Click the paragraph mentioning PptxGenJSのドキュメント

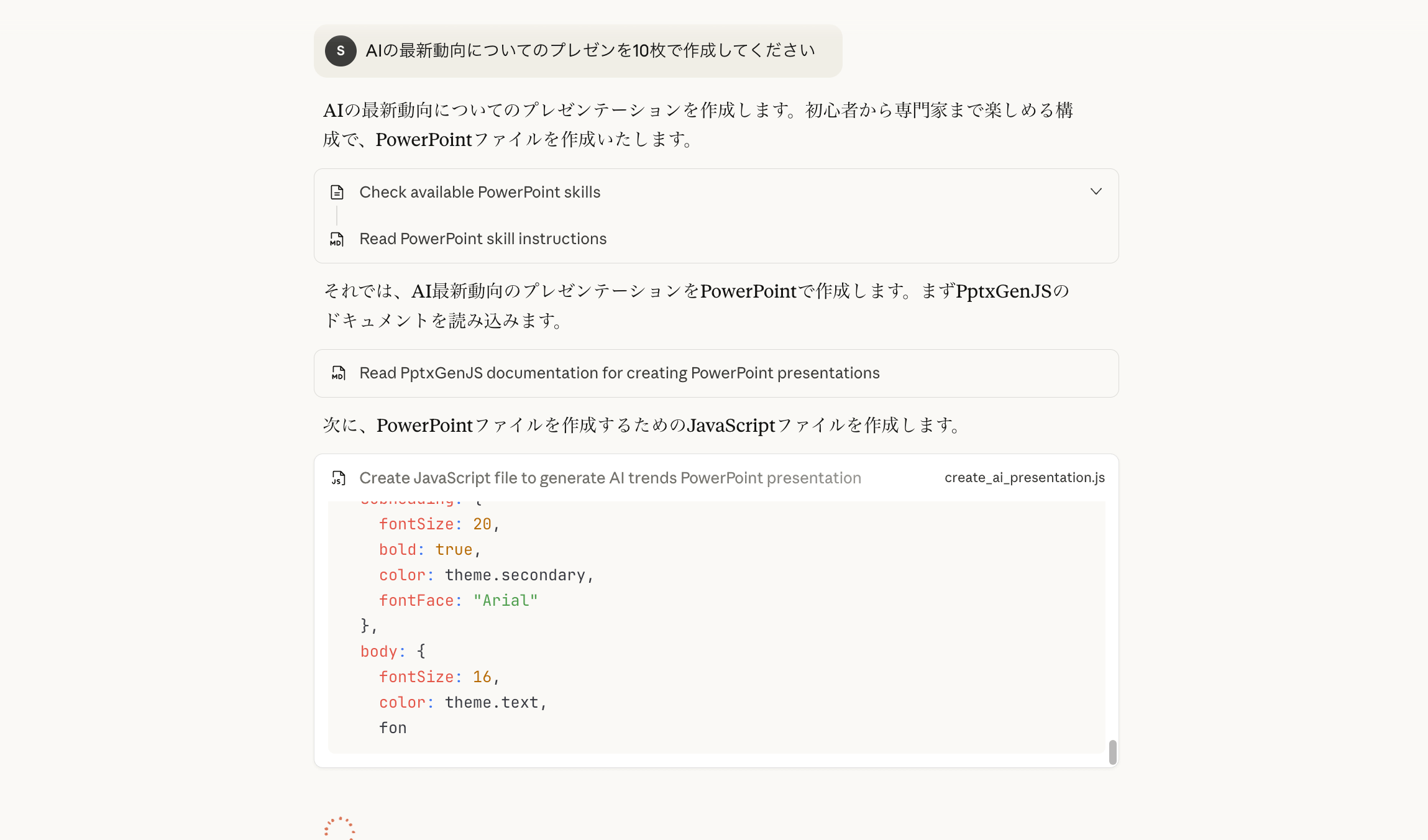click(697, 305)
